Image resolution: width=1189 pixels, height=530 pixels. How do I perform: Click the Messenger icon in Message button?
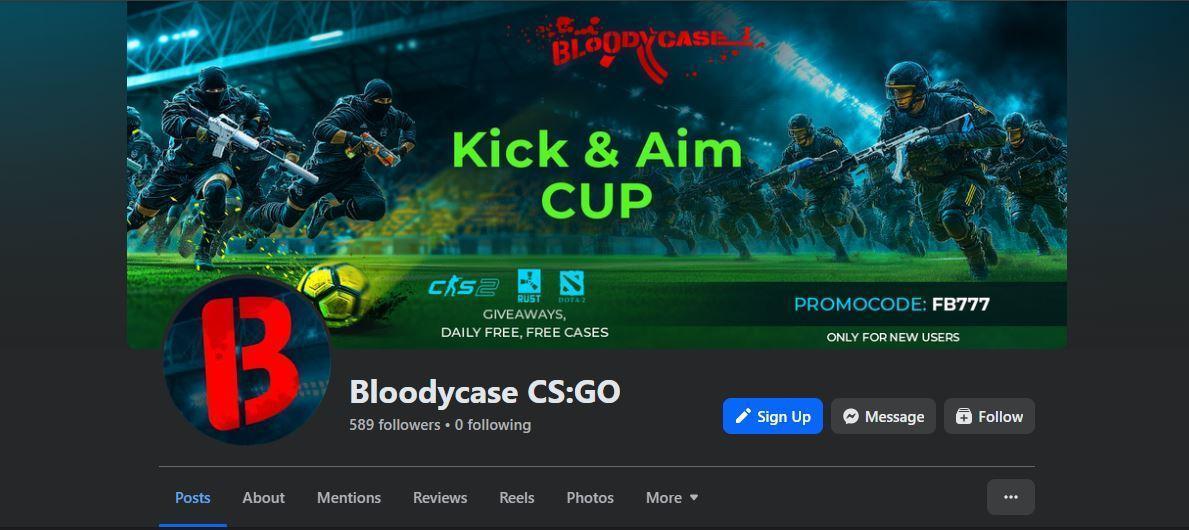(851, 416)
